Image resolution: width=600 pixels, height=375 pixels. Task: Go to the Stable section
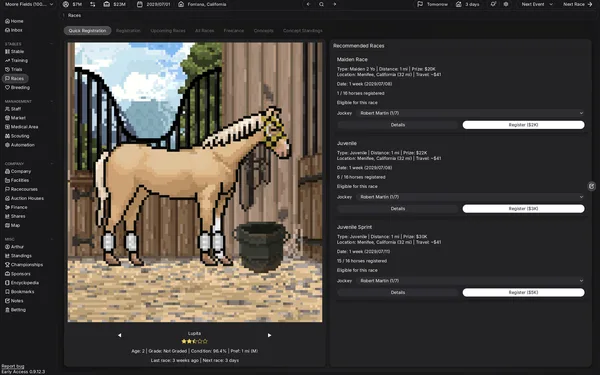point(15,51)
